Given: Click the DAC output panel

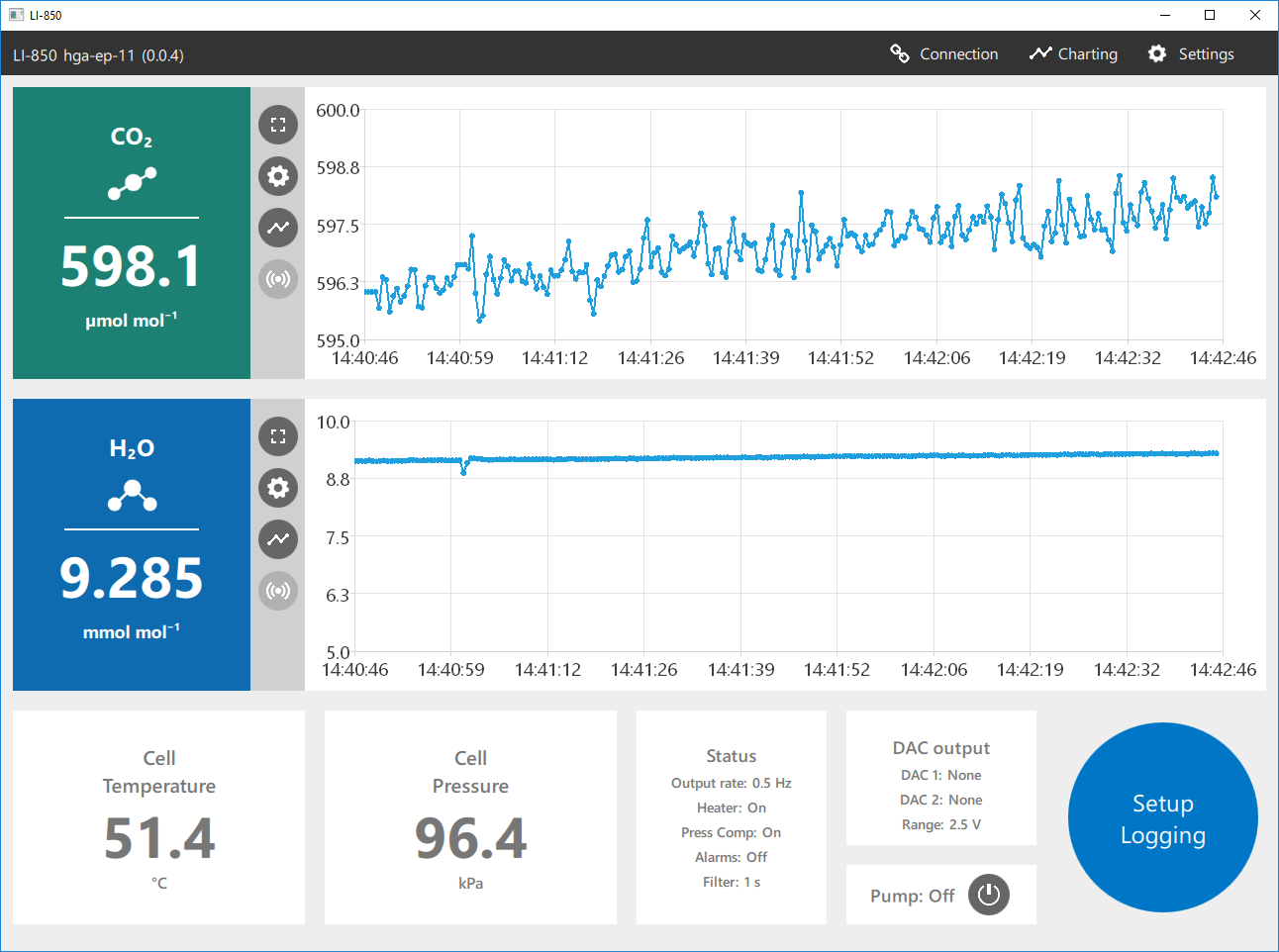Looking at the screenshot, I should (x=940, y=778).
